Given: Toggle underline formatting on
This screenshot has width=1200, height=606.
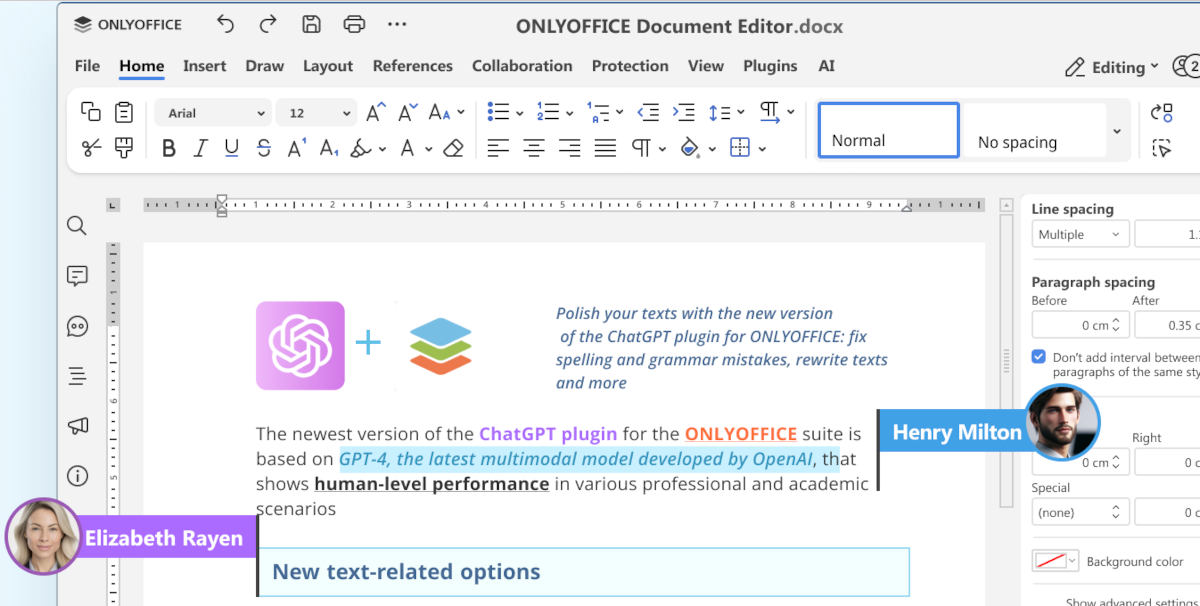Looking at the screenshot, I should pyautogui.click(x=230, y=147).
